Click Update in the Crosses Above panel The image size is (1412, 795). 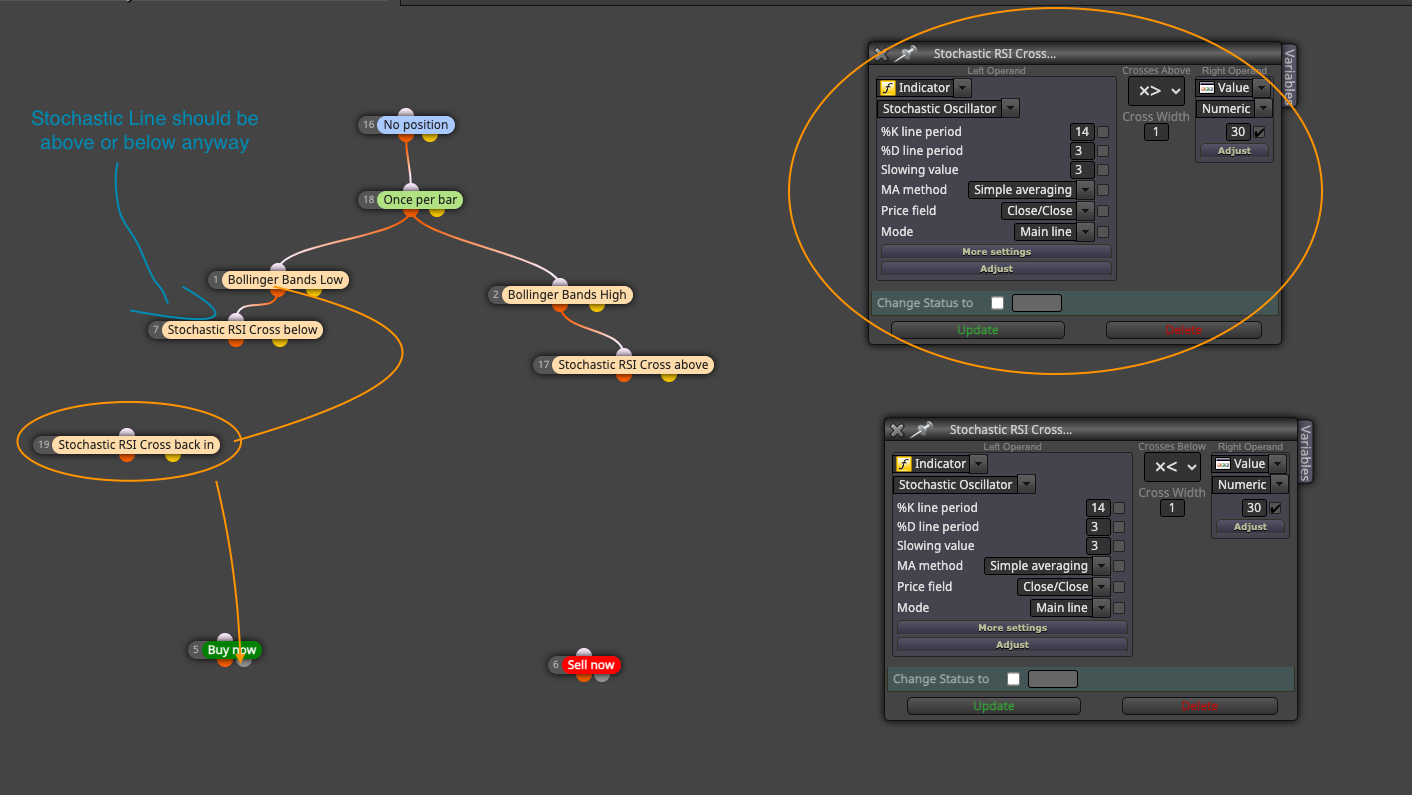click(x=978, y=330)
